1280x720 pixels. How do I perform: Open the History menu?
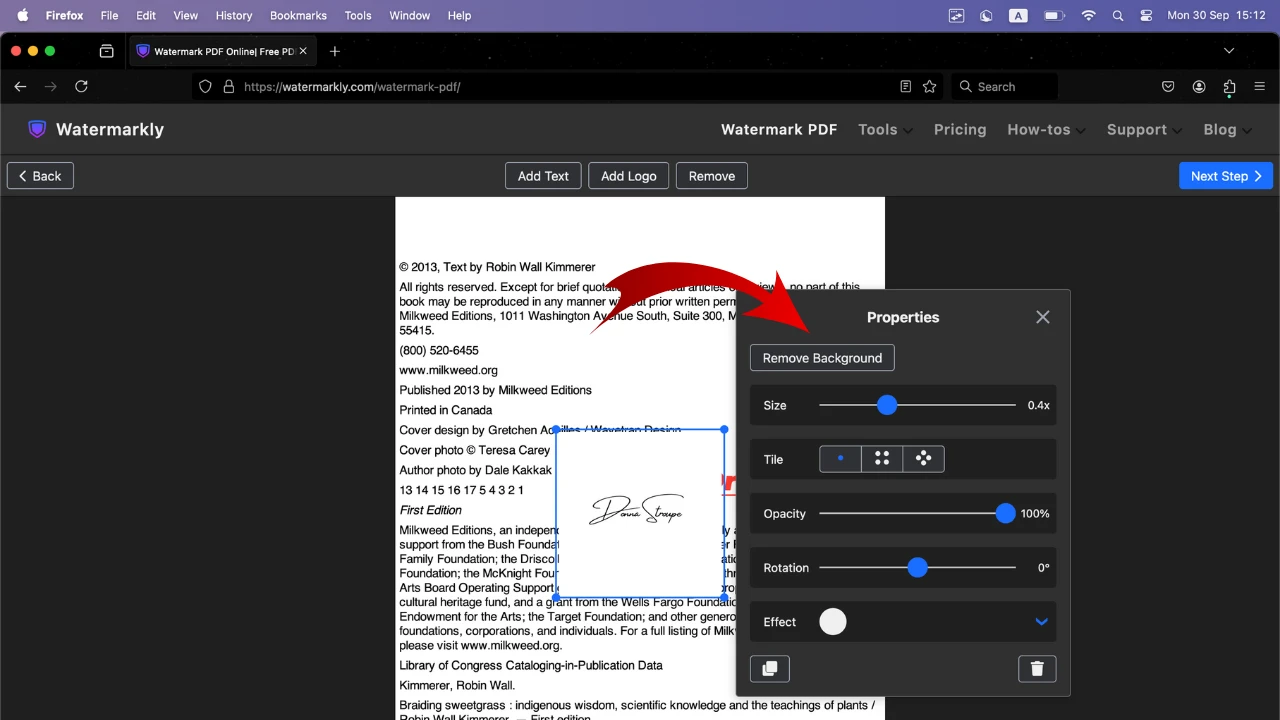click(x=234, y=15)
